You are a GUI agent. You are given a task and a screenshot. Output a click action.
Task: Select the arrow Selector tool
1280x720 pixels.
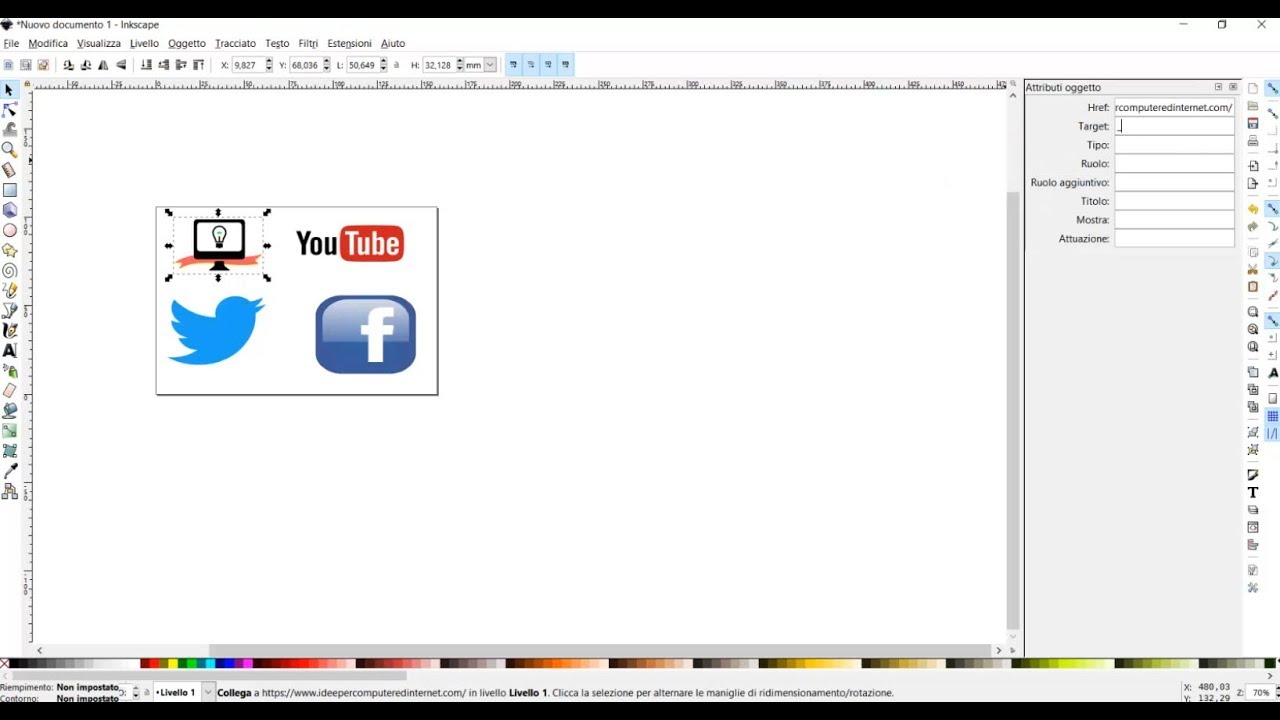tap(9, 90)
